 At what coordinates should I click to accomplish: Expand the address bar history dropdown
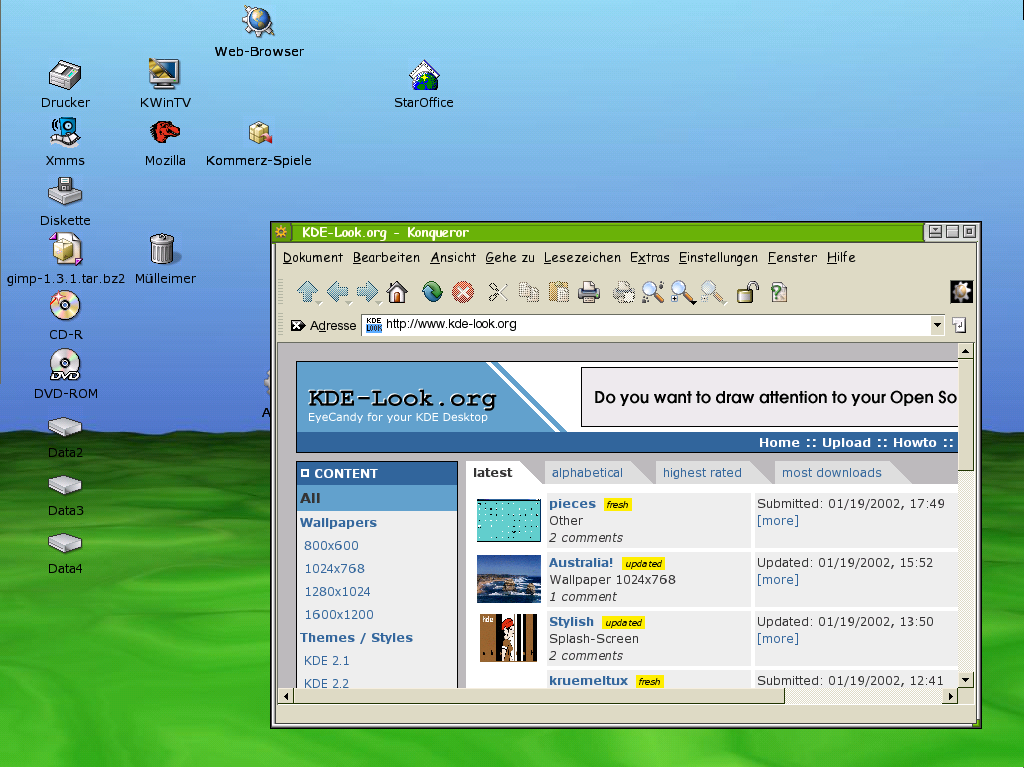click(937, 325)
